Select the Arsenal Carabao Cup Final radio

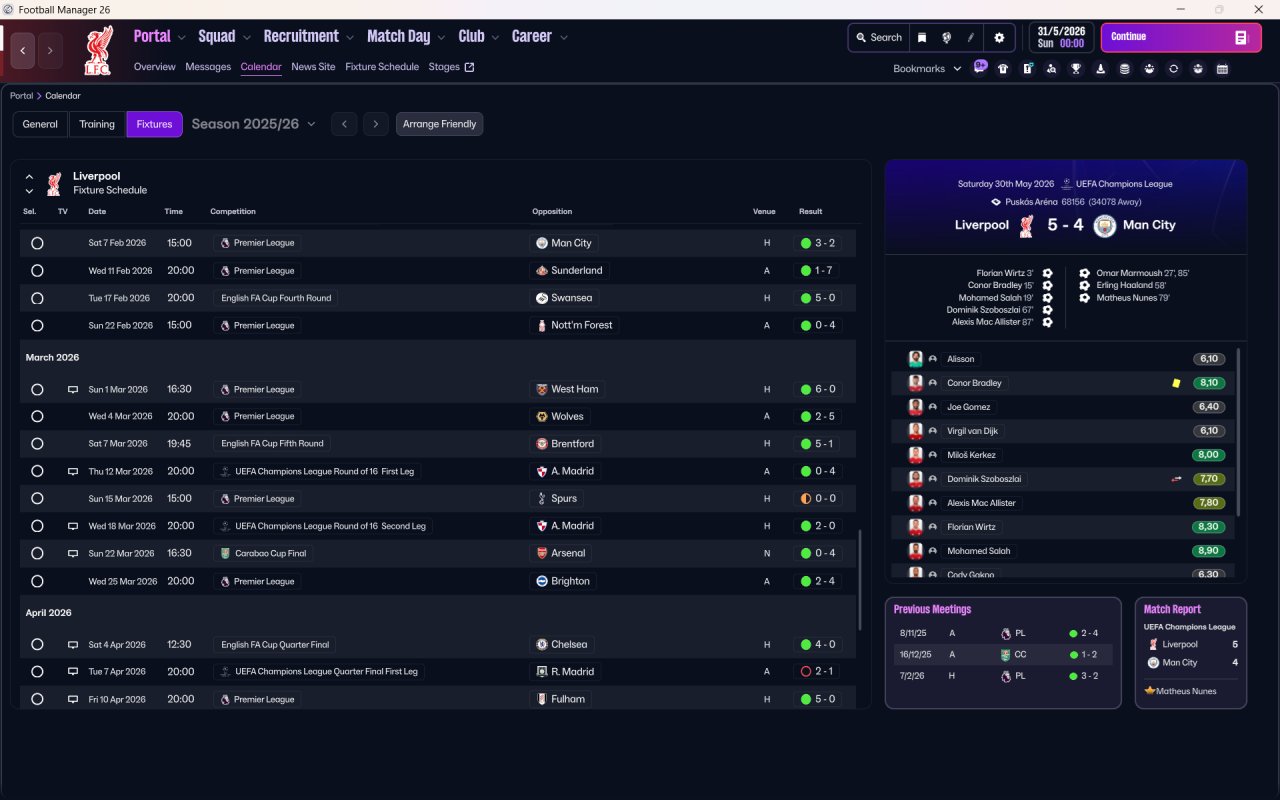click(37, 553)
